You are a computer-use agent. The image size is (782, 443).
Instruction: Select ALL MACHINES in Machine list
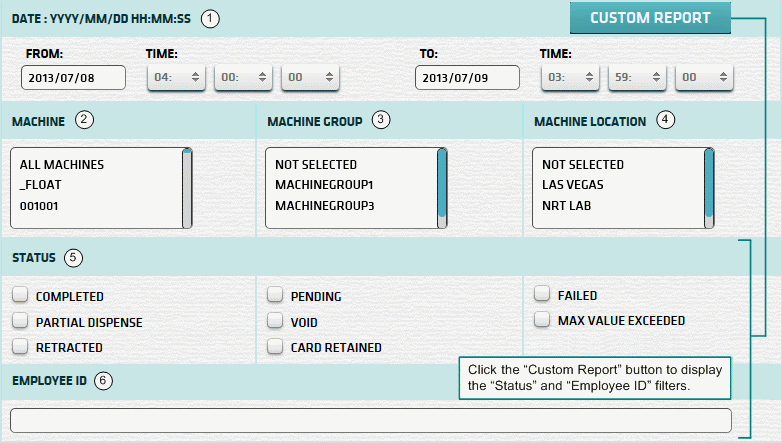61,165
